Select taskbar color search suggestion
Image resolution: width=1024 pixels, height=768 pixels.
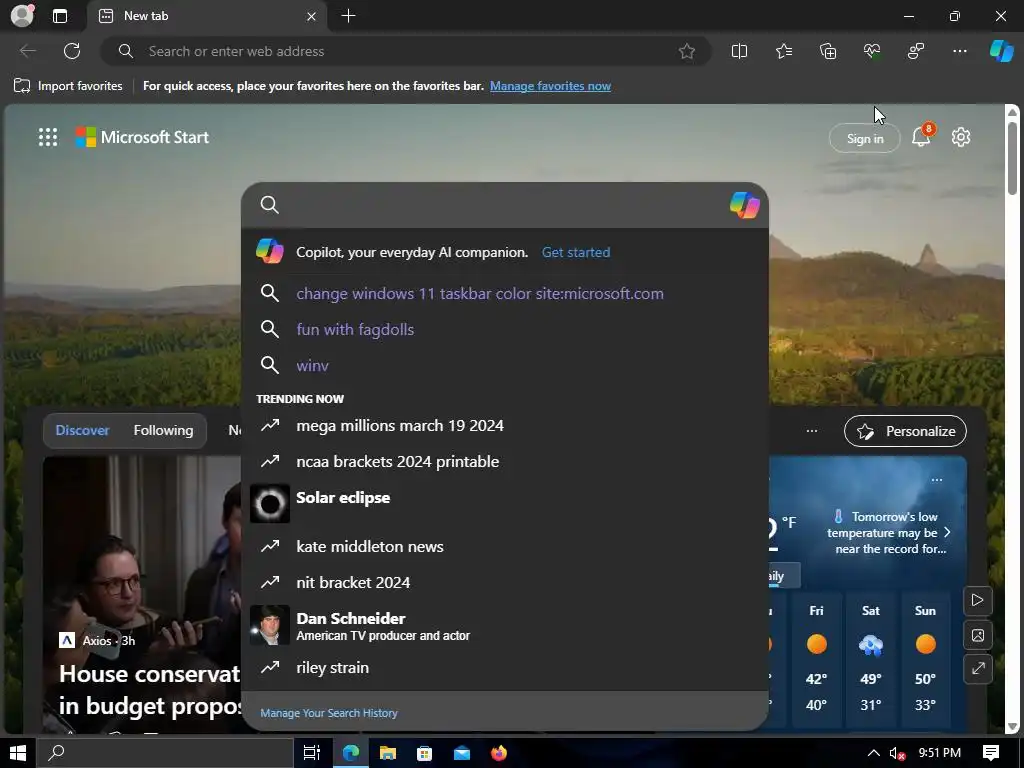click(504, 293)
